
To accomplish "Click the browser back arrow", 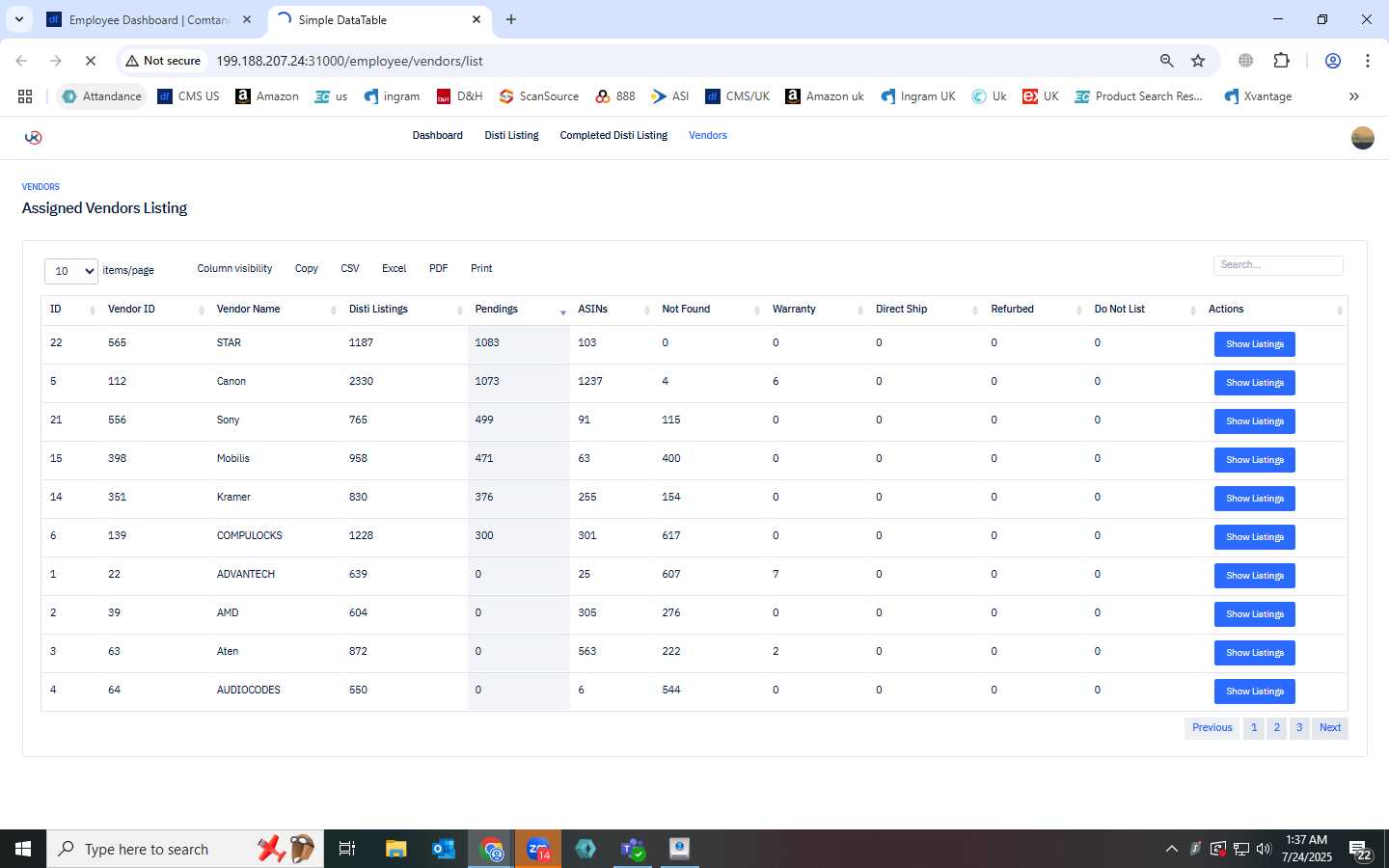I will point(21,61).
